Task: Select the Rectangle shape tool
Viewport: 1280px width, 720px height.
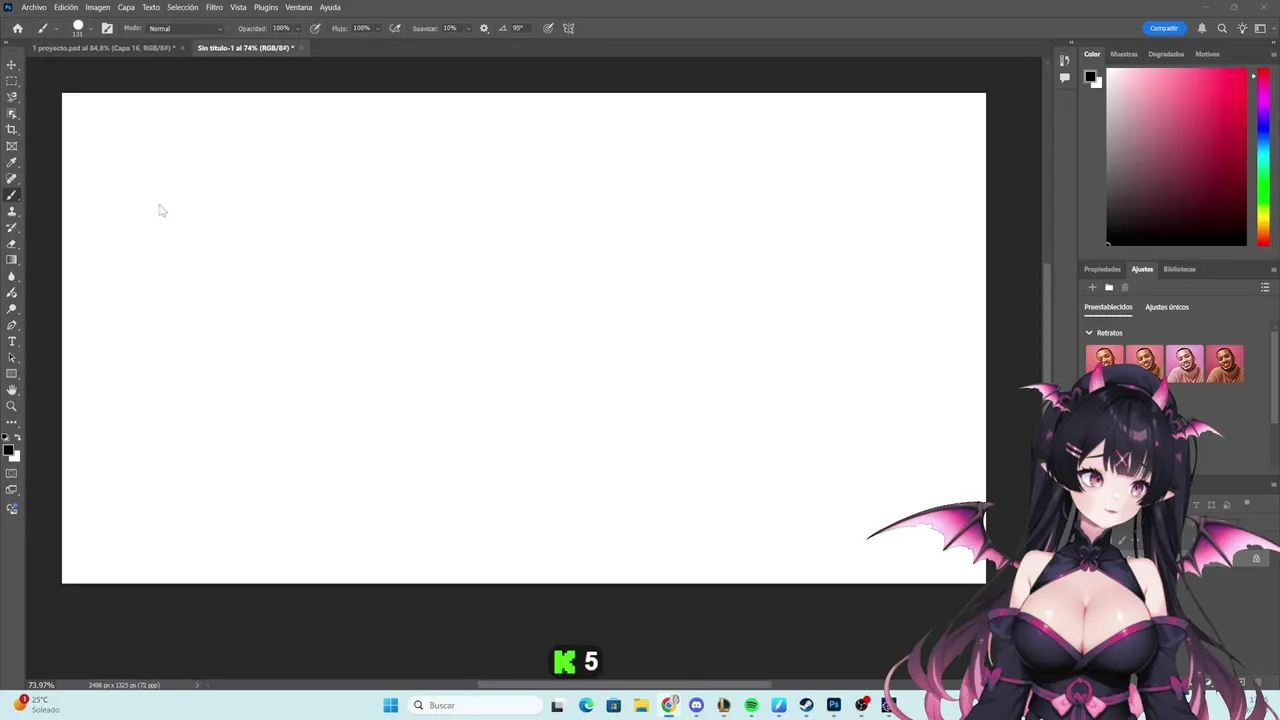Action: (12, 374)
